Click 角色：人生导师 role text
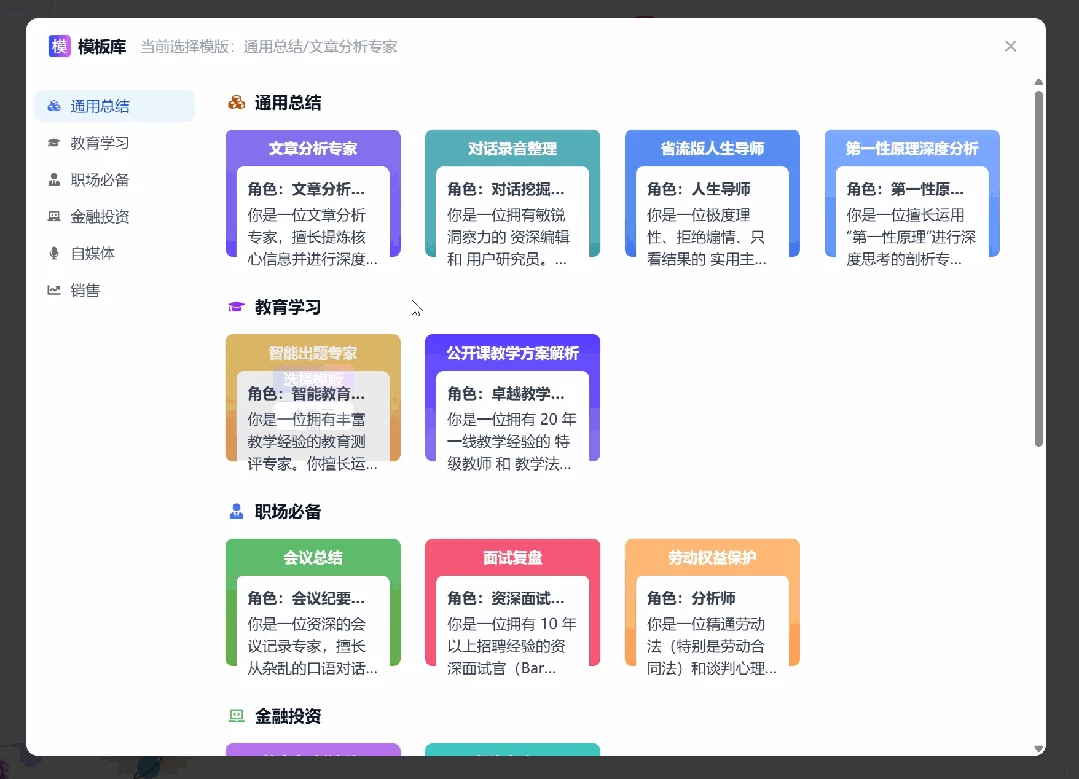Screen dimensions: 1079x779 (698, 189)
